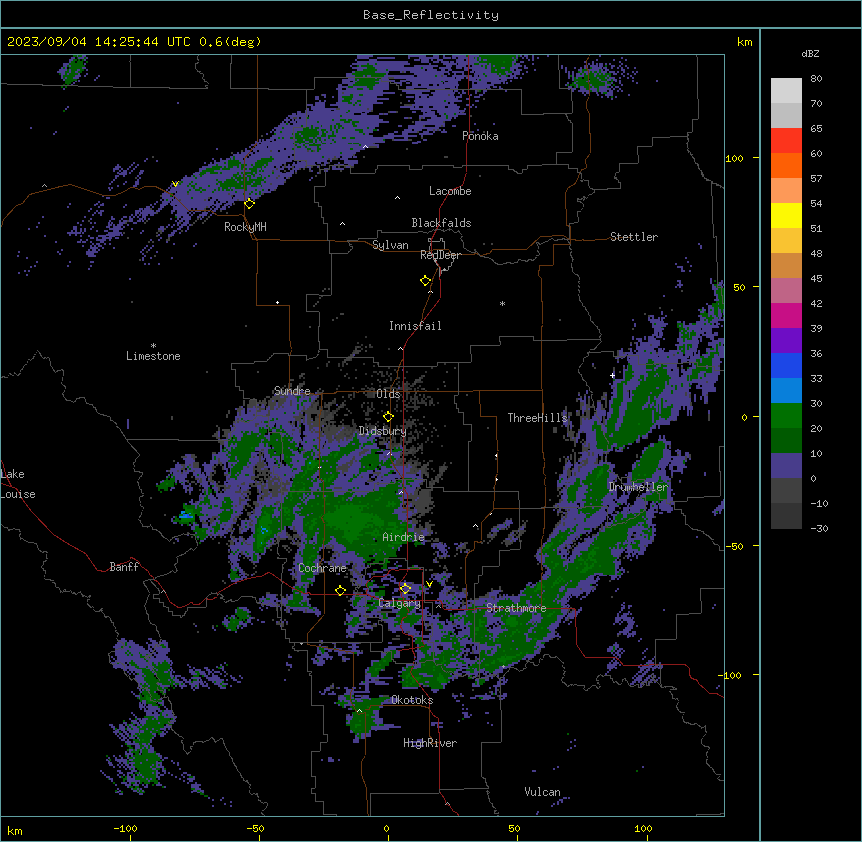The width and height of the screenshot is (862, 842).
Task: Select the slate purple 0–10 dBZ swatch
Action: click(786, 466)
